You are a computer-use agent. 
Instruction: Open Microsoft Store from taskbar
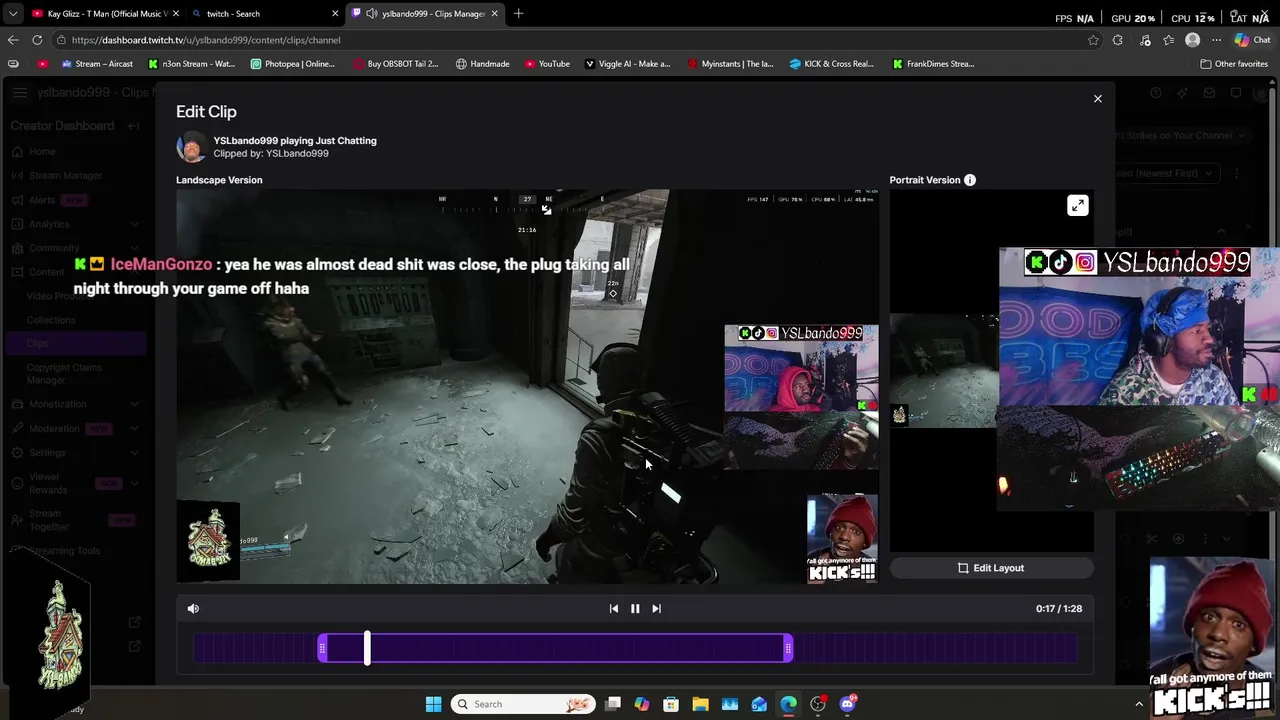point(671,704)
